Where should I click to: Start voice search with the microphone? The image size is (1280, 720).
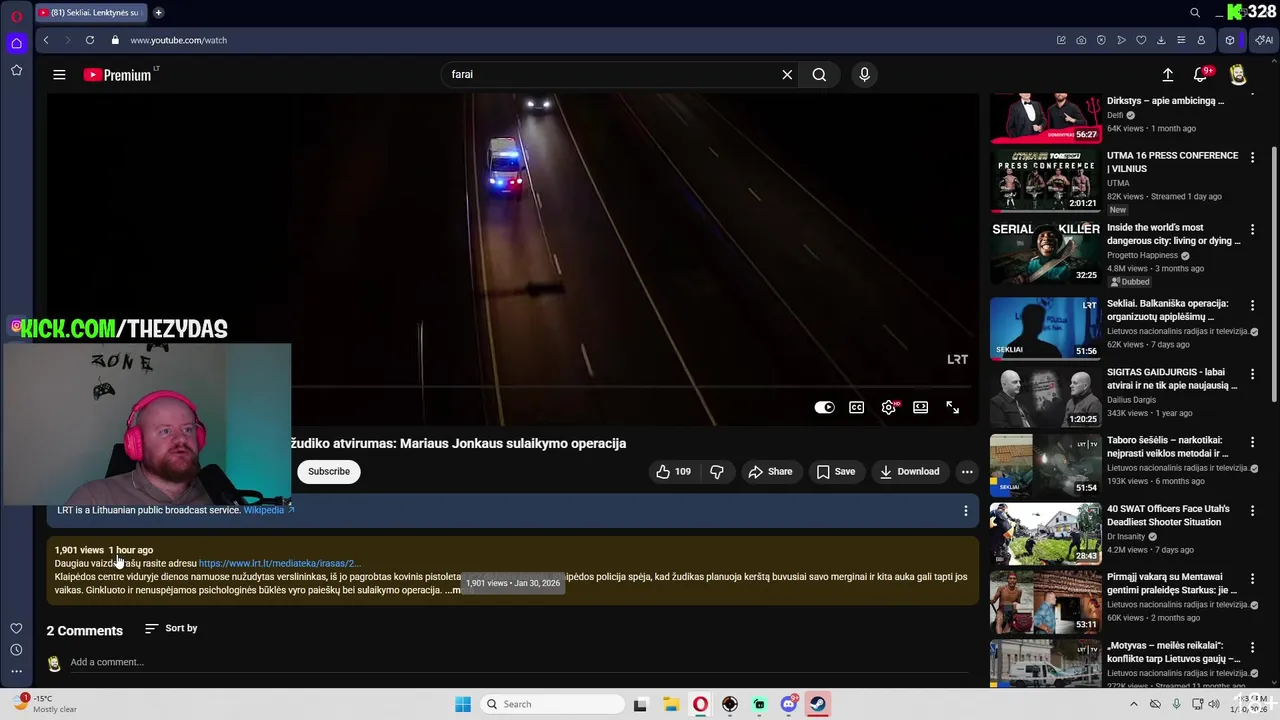[x=865, y=75]
